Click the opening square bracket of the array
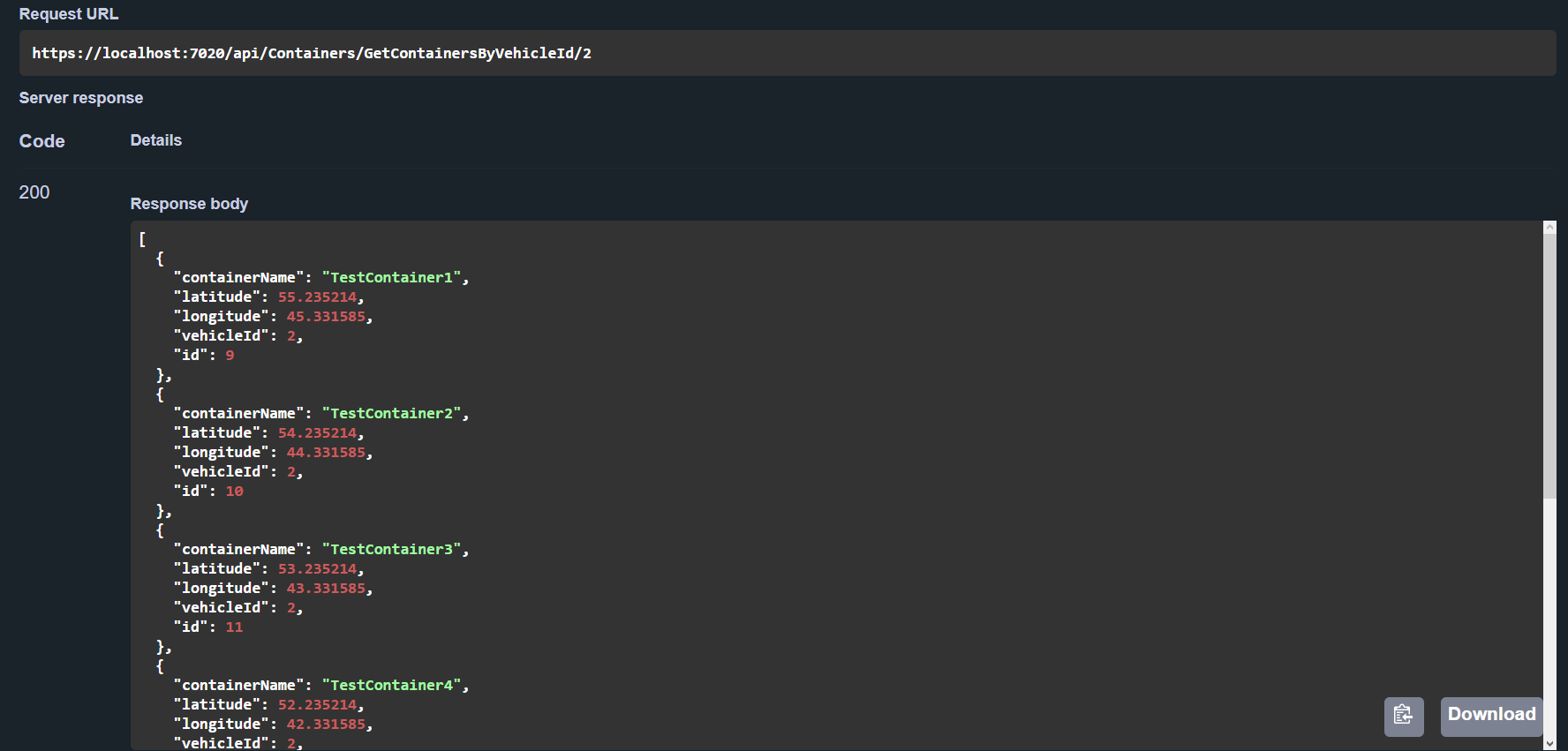The width and height of the screenshot is (1568, 751). (x=142, y=238)
